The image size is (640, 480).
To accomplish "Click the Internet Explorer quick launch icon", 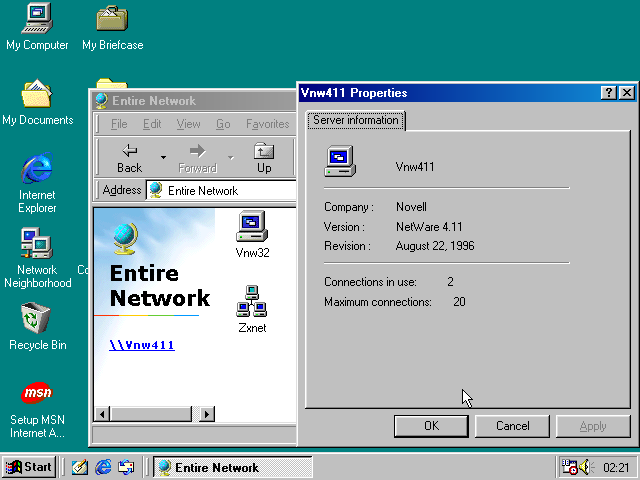I will 103,467.
